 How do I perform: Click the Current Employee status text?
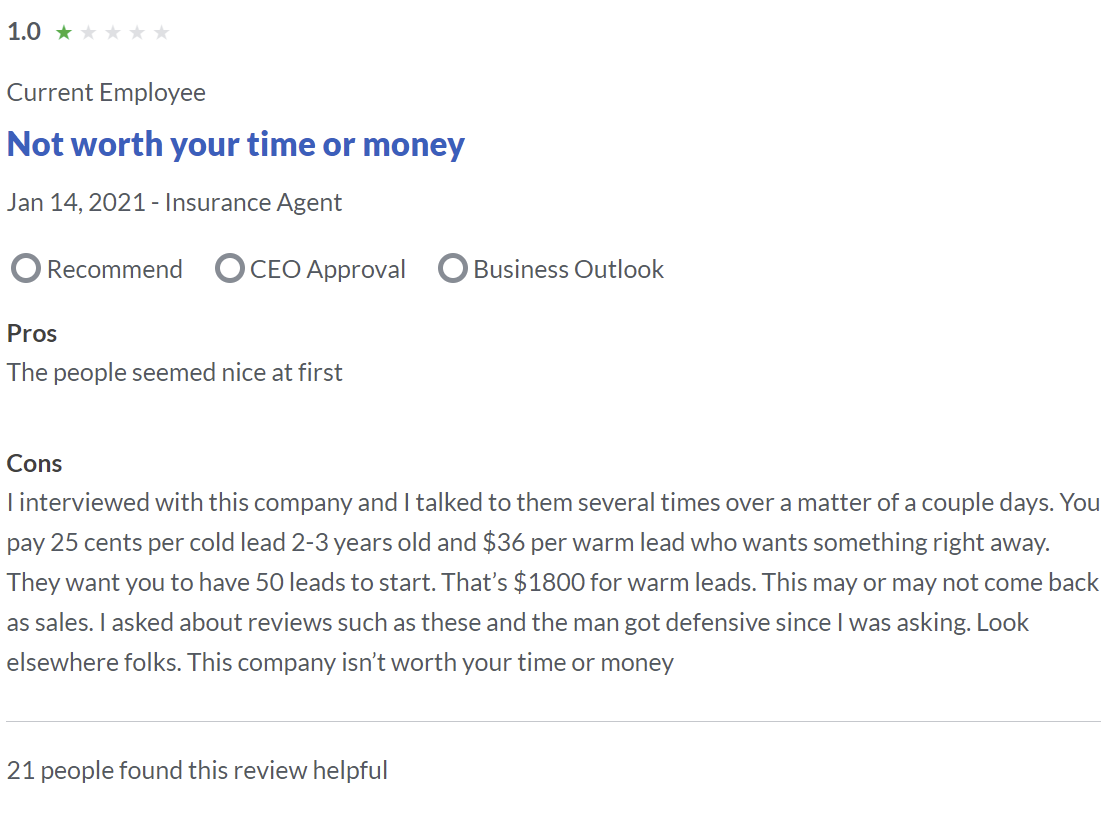(106, 93)
